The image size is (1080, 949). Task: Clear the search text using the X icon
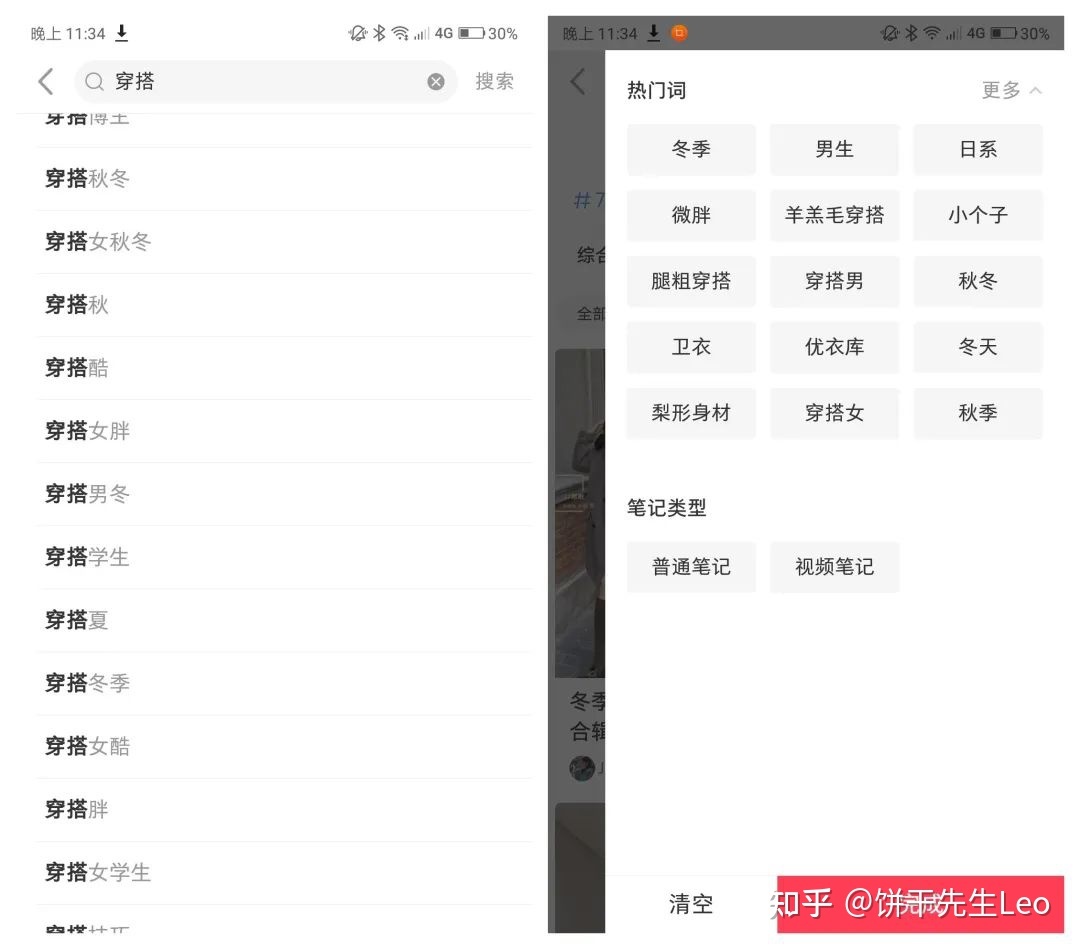coord(435,82)
